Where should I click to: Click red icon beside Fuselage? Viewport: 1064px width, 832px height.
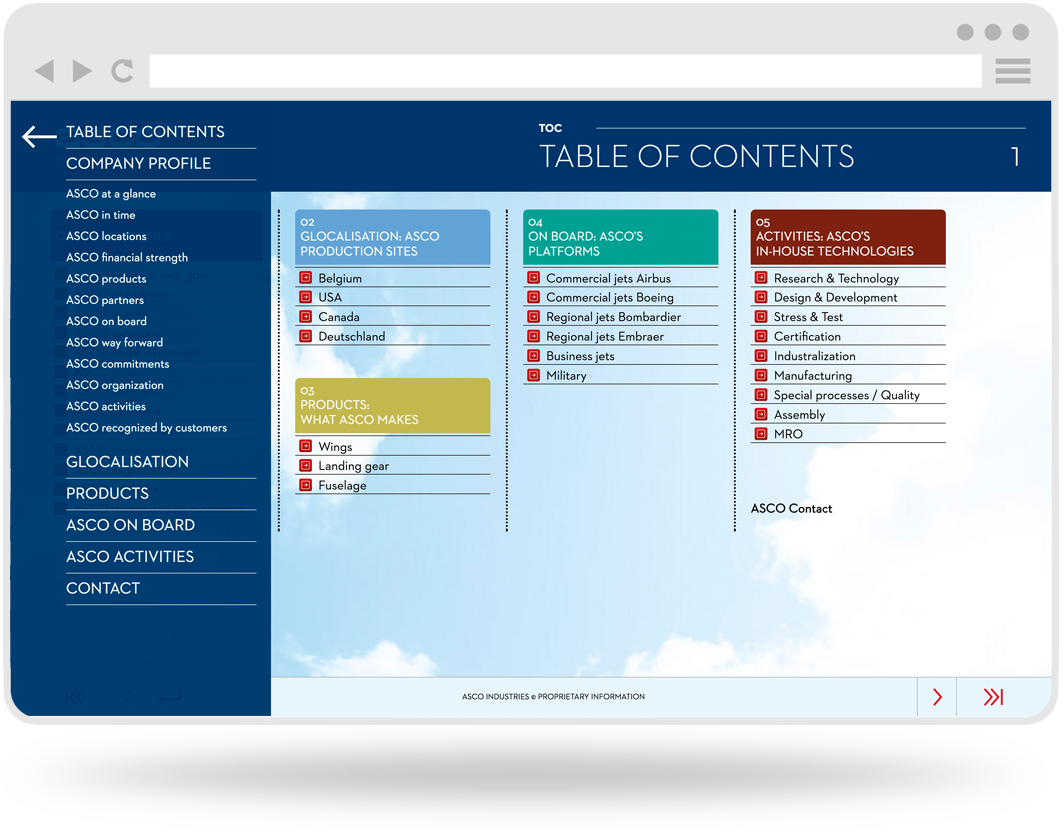305,485
